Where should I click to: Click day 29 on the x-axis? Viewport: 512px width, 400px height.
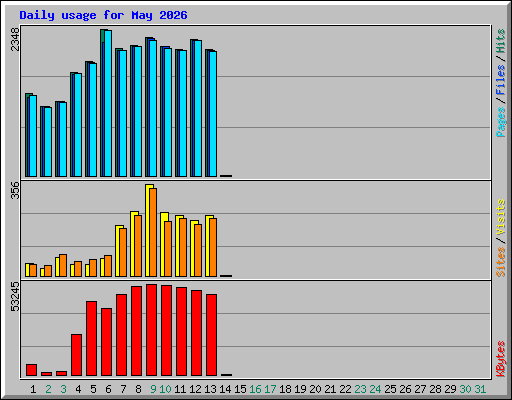tap(450, 389)
